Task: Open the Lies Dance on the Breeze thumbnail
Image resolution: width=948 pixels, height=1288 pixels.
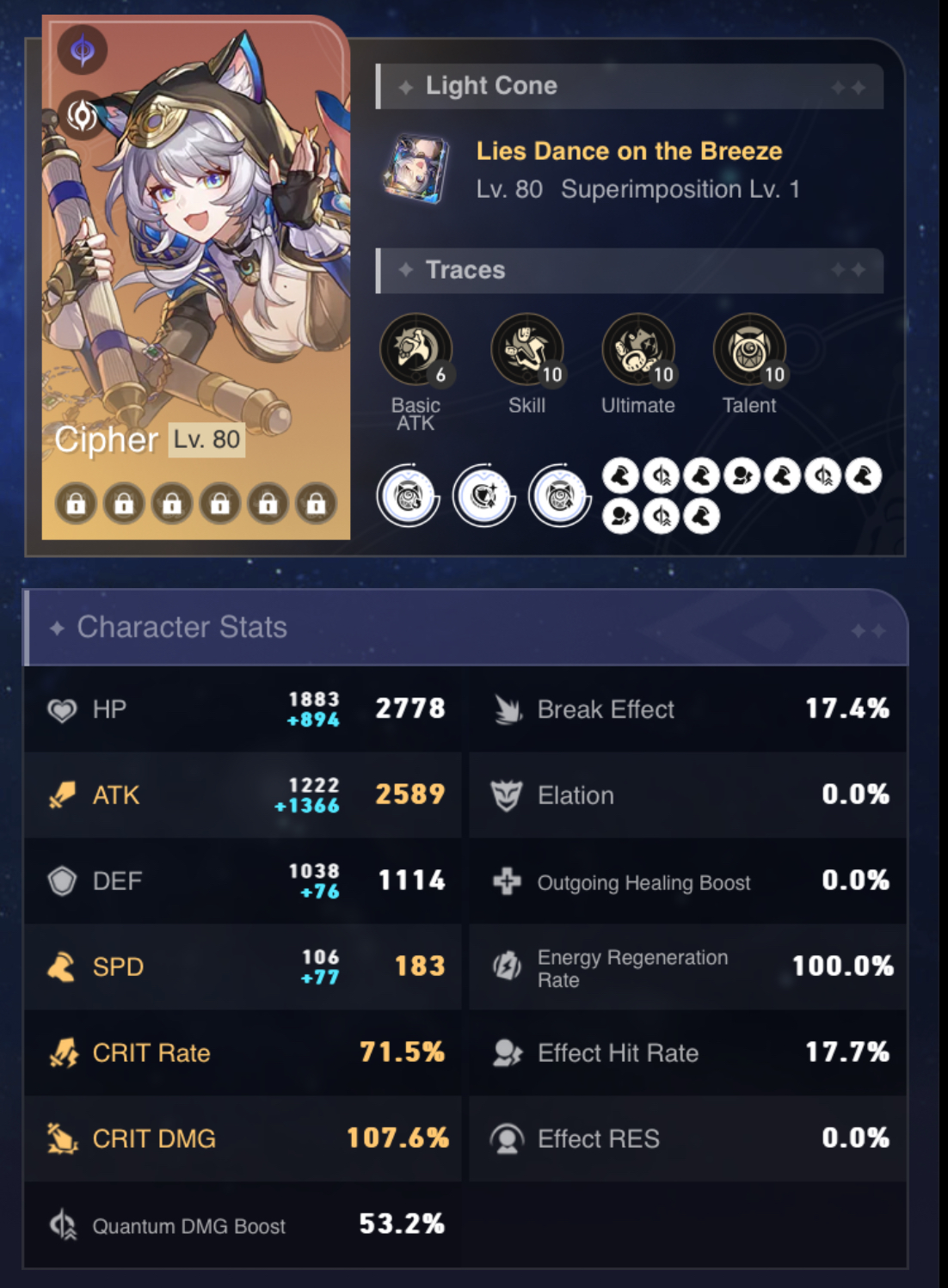Action: [x=417, y=169]
